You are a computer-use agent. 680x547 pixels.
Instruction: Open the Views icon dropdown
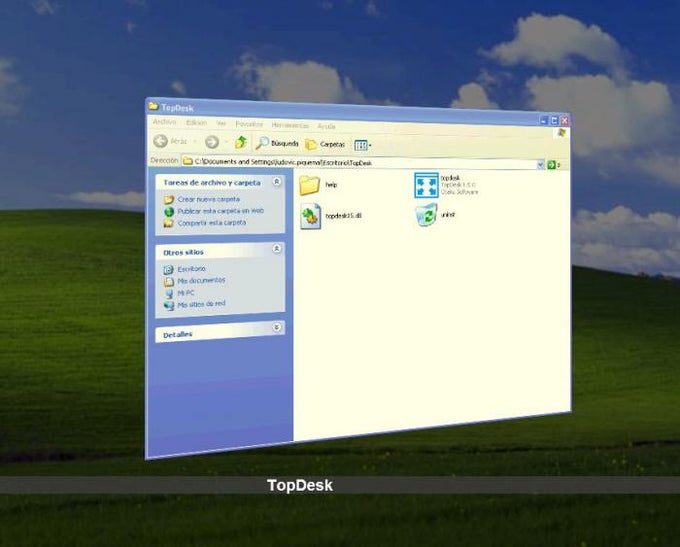click(362, 145)
